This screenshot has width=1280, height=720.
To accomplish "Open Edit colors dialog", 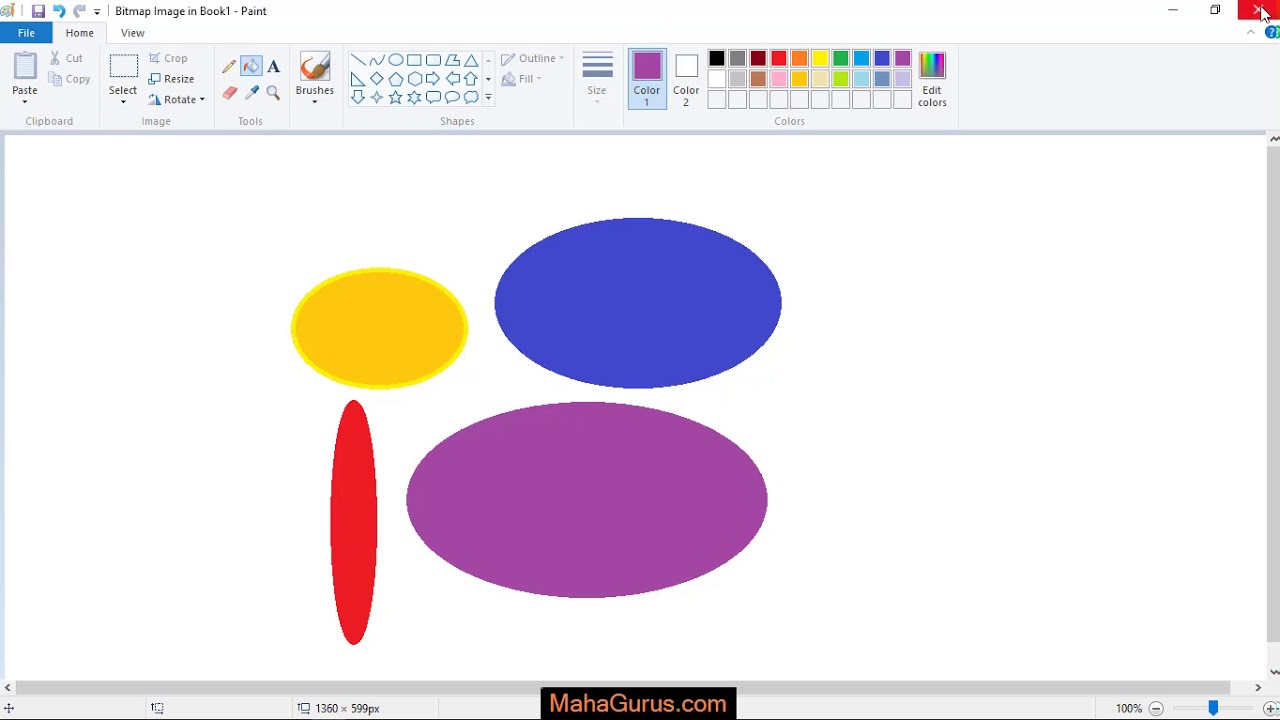I will click(x=932, y=79).
